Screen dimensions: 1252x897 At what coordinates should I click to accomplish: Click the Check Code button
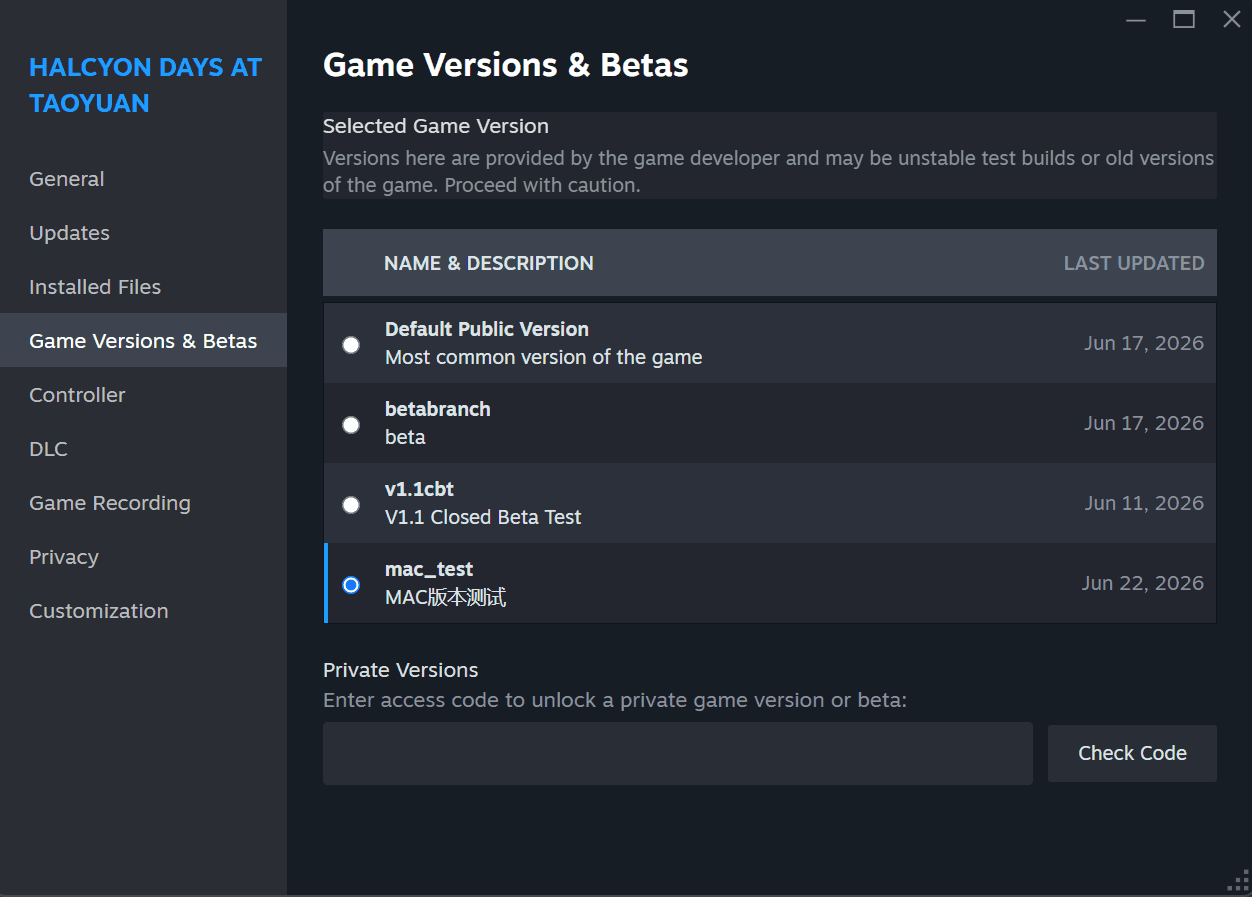click(x=1132, y=753)
